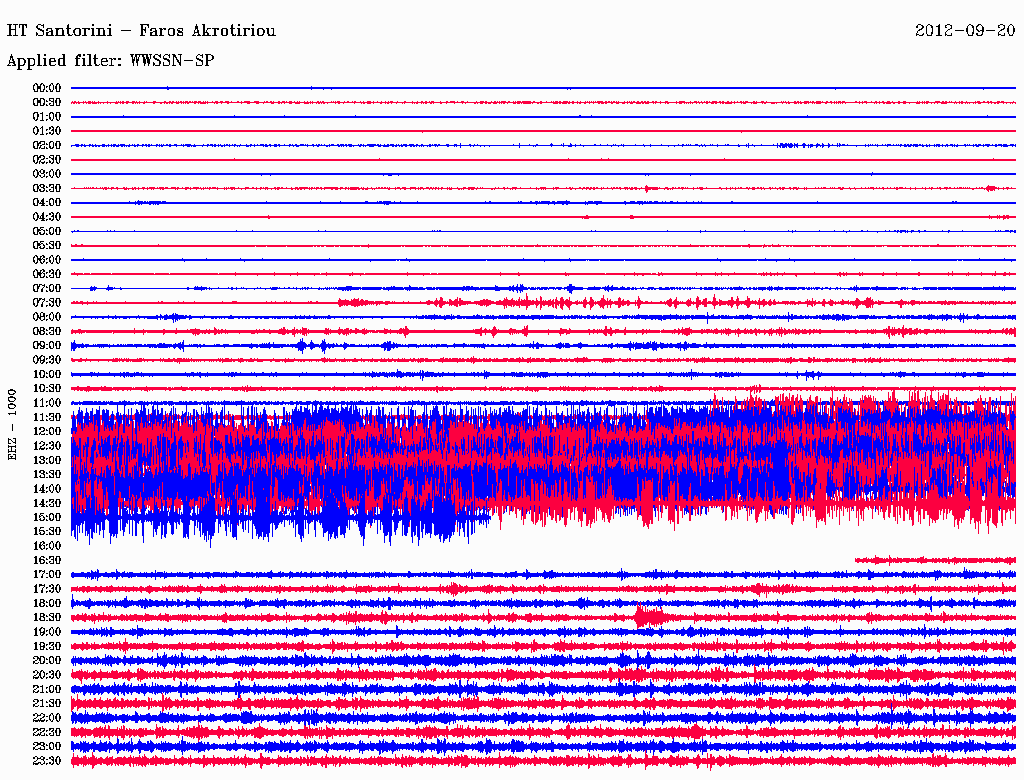The width and height of the screenshot is (1024, 780).
Task: Select the 14:30 time label
Action: (47, 504)
